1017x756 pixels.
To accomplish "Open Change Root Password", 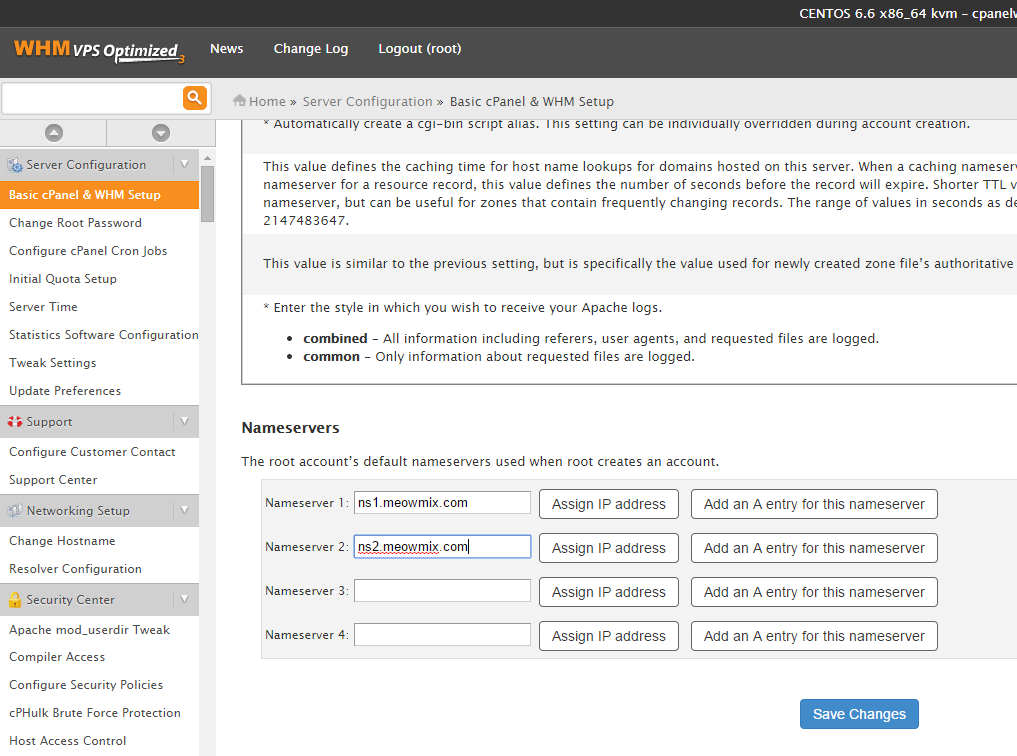I will [x=75, y=222].
